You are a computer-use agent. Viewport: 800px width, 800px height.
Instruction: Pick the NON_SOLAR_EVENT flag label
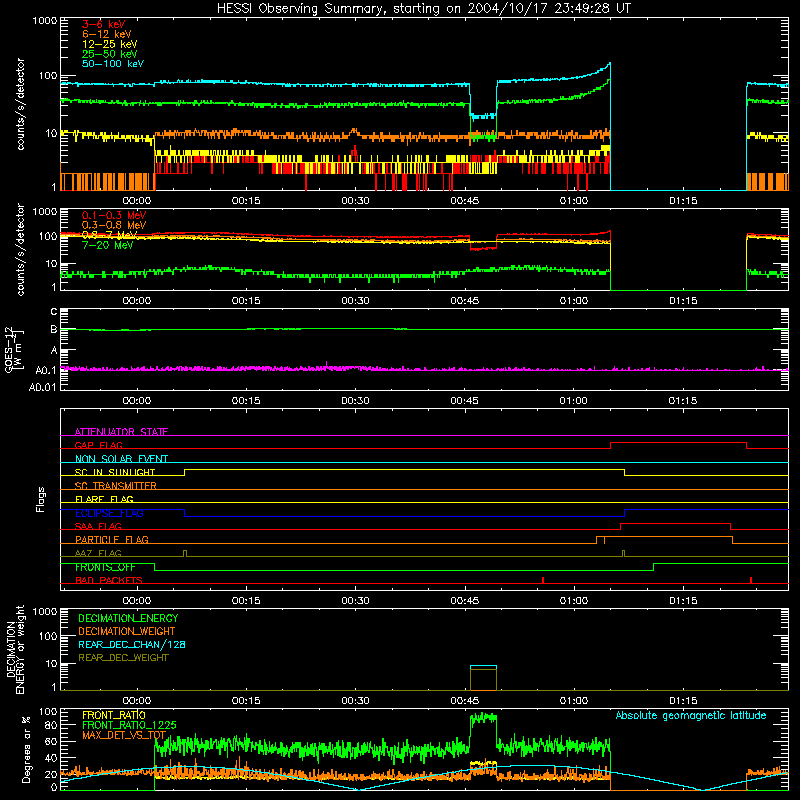point(121,459)
